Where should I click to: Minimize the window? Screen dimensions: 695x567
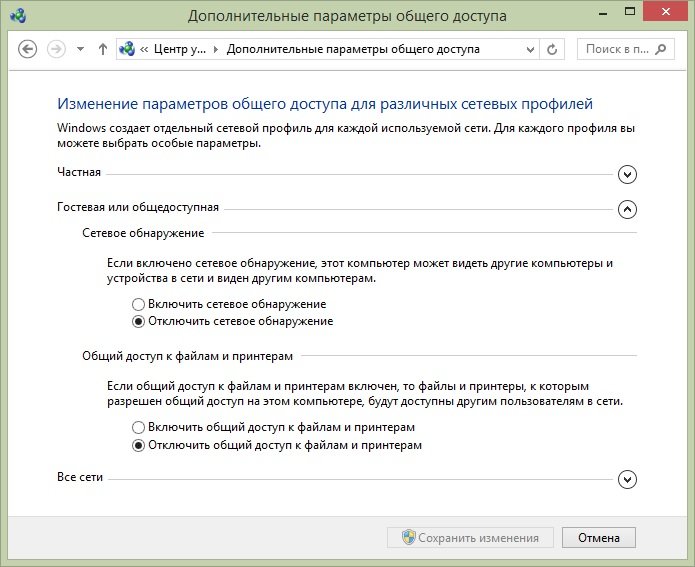pos(602,14)
